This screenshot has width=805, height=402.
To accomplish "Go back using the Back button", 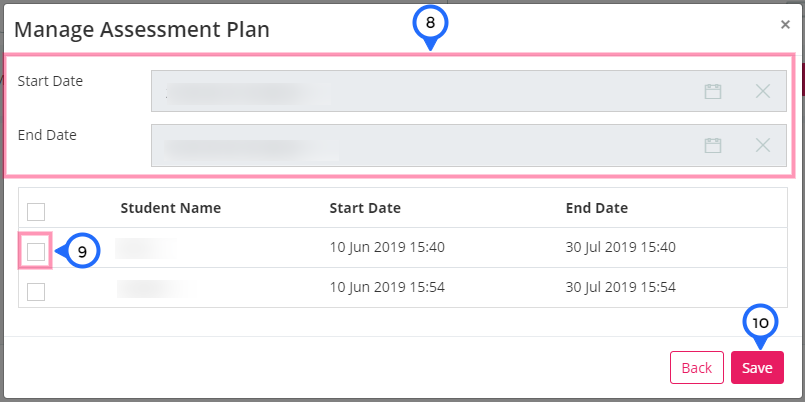I will (697, 368).
